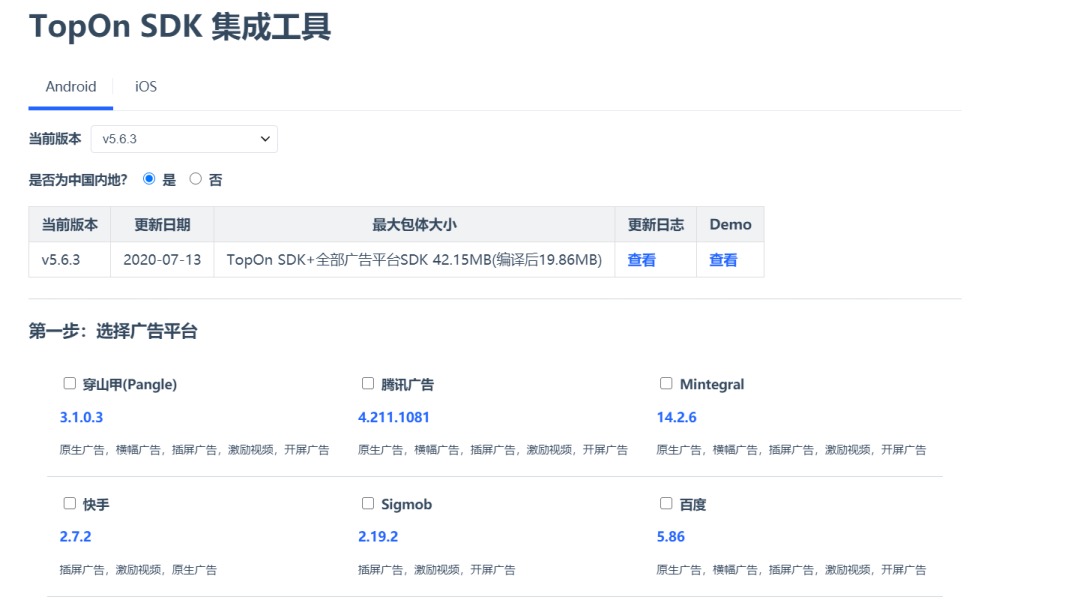
Task: Click 查看 link under Demo column
Action: (x=723, y=260)
